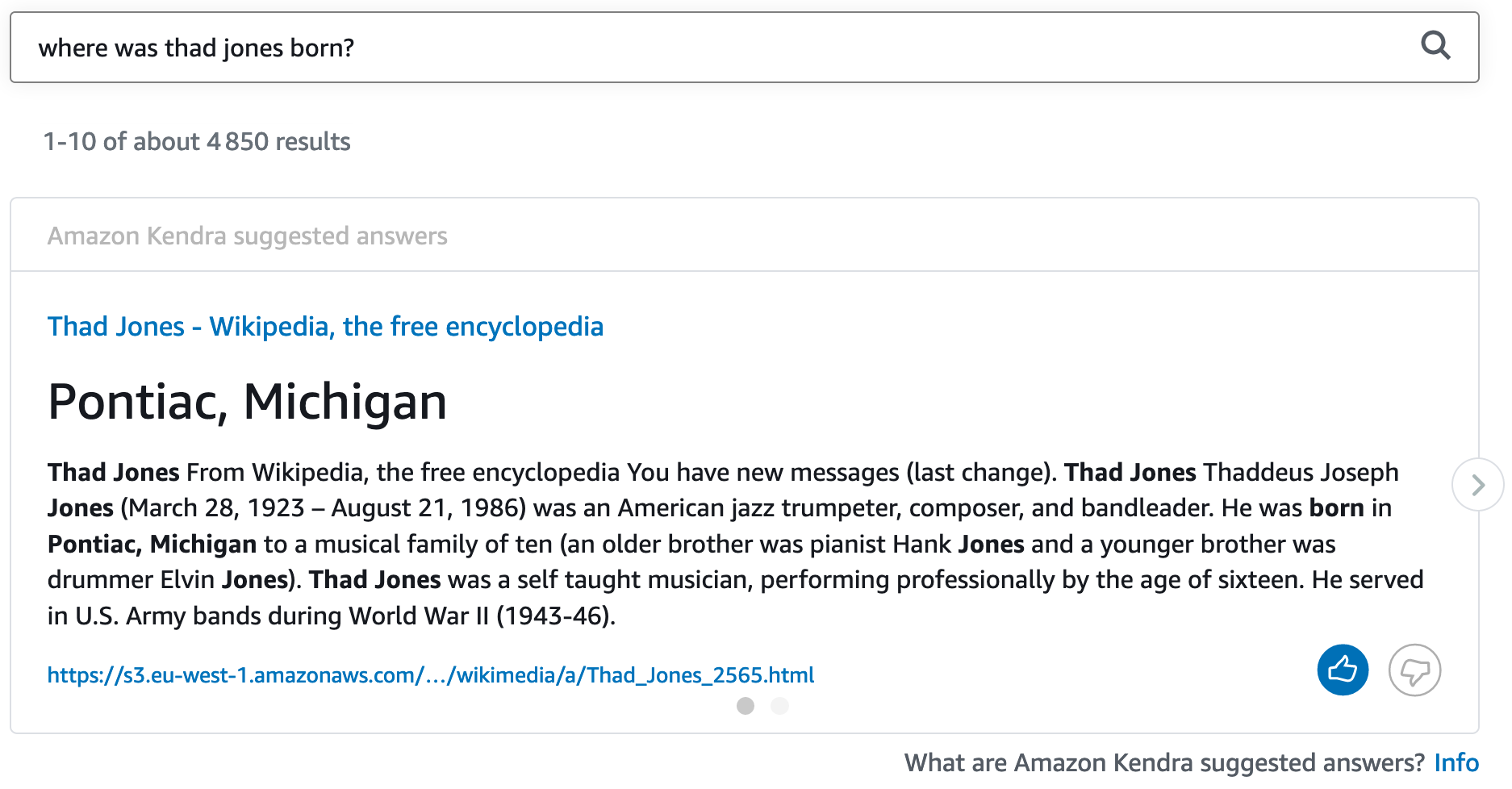Click the 'drummer Elvin Jones' mention in the passage
The height and width of the screenshot is (789, 1512).
pyautogui.click(x=167, y=580)
